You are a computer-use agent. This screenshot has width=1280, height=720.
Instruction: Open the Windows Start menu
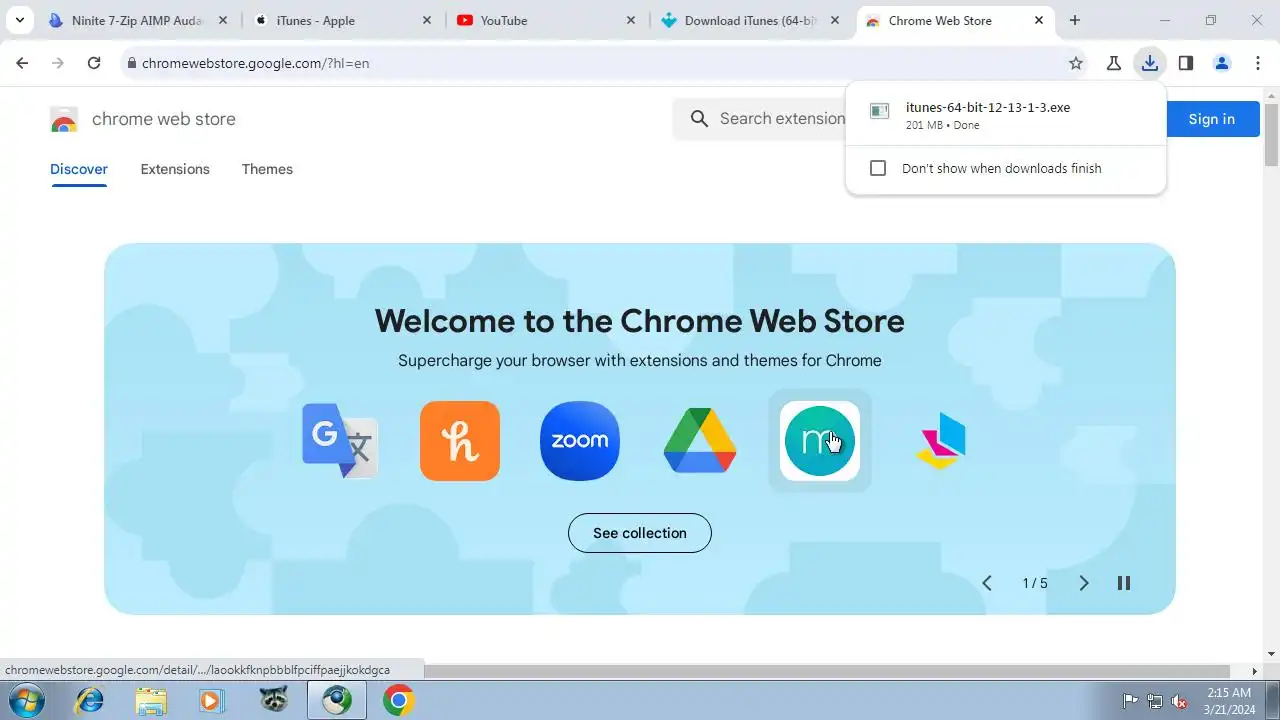pos(25,700)
